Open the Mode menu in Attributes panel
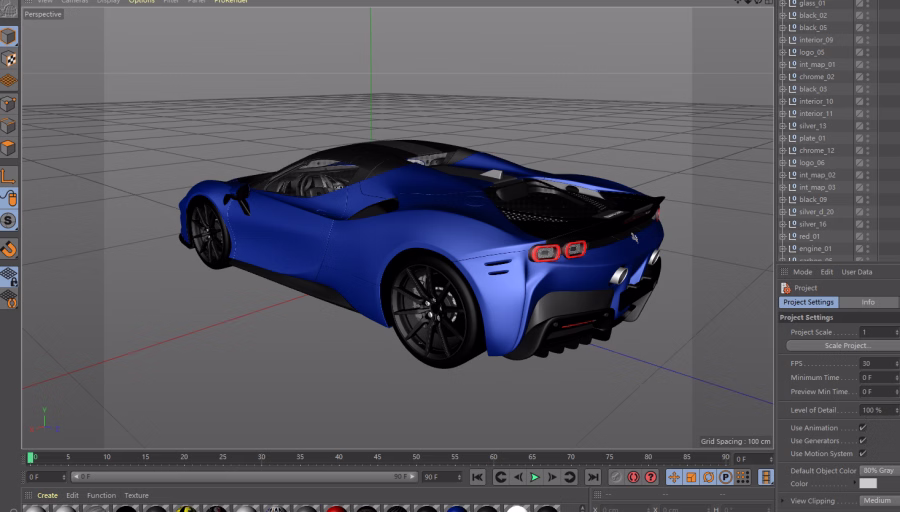 click(x=802, y=272)
